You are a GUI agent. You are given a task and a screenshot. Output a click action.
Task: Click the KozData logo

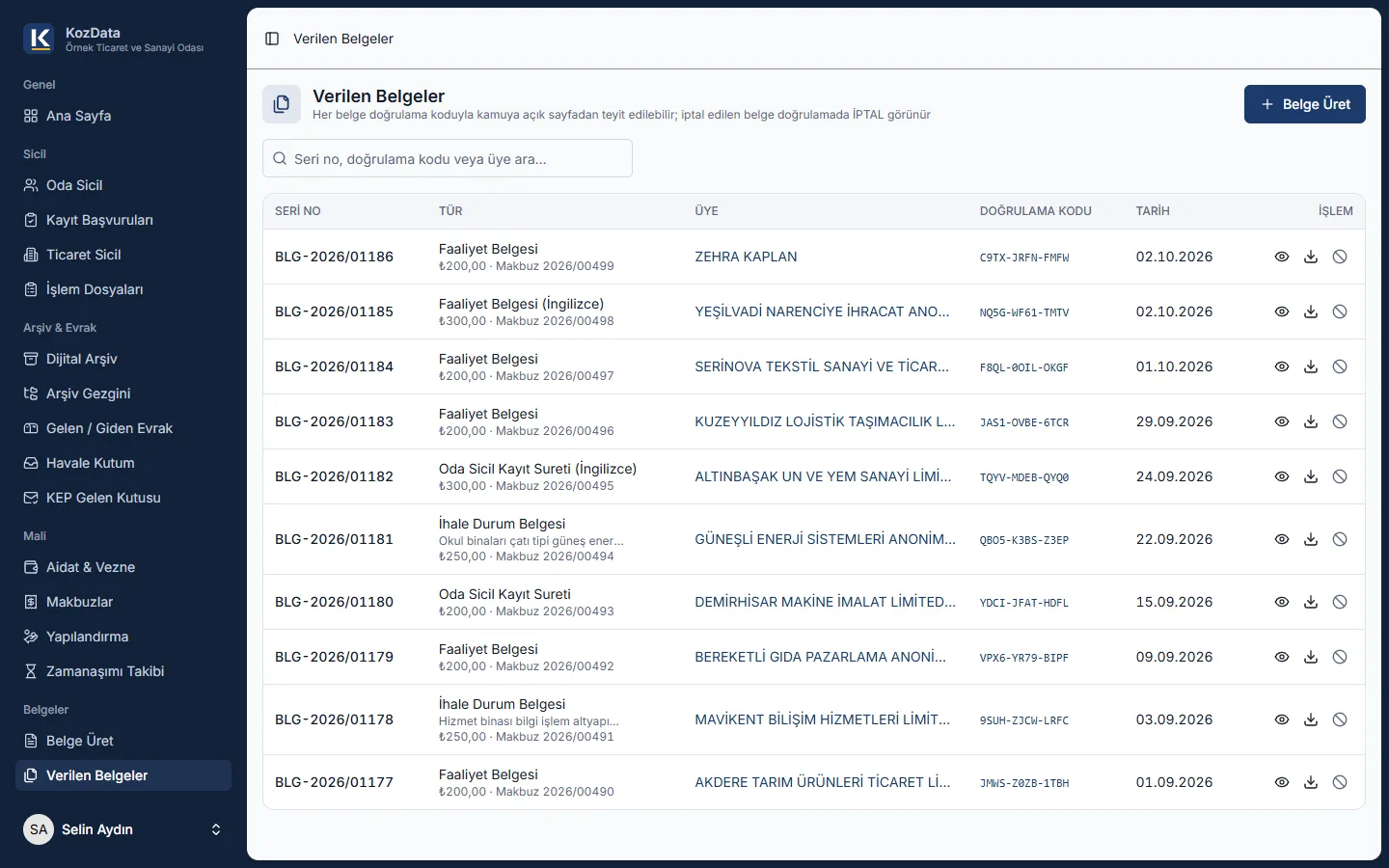pos(39,39)
